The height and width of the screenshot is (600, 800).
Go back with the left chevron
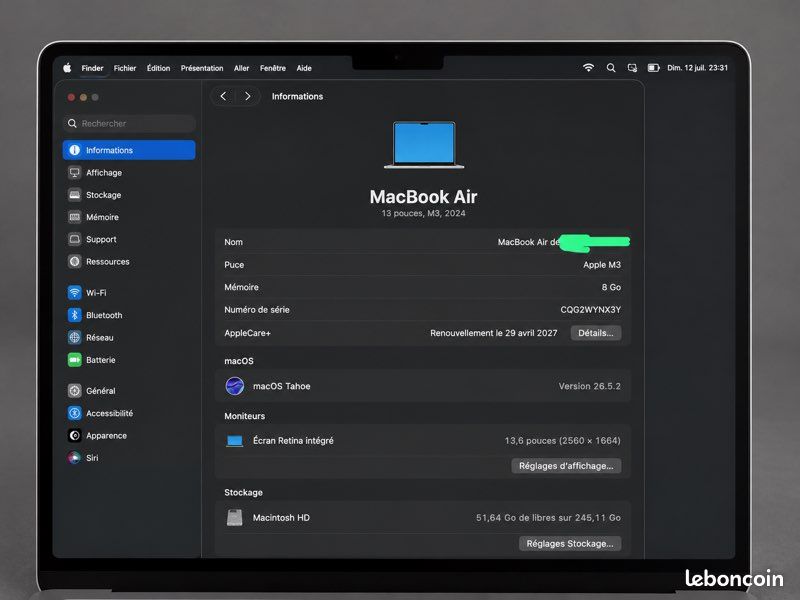(223, 96)
